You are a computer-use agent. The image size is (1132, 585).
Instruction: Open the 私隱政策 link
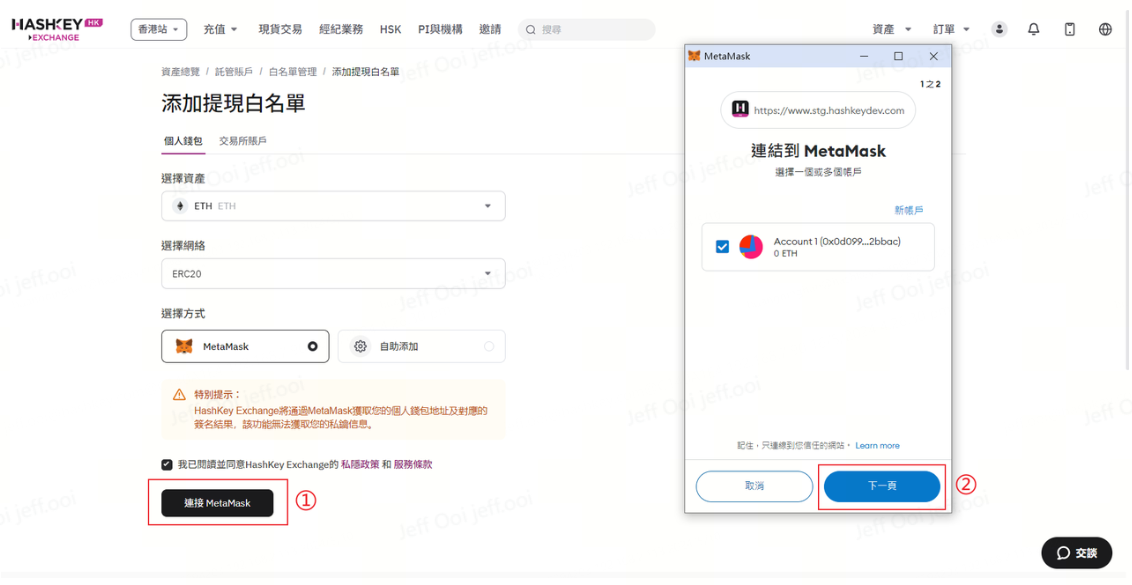[x=360, y=464]
